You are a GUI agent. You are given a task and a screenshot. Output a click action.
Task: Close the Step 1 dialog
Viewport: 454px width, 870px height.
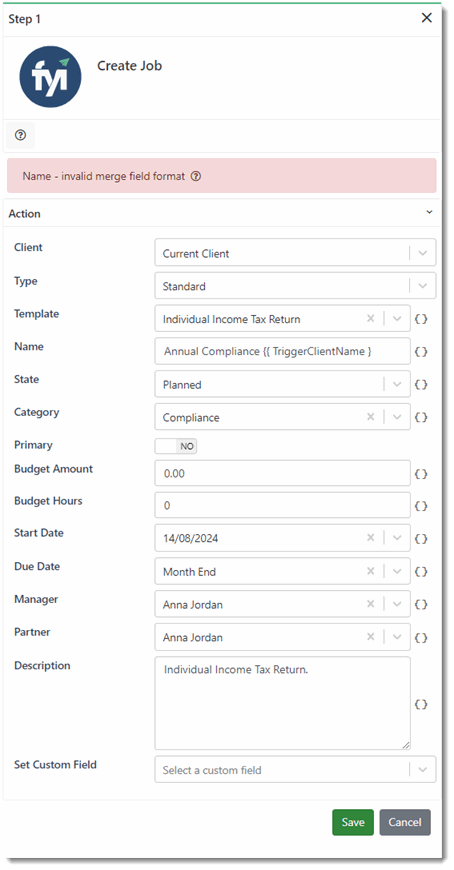426,18
